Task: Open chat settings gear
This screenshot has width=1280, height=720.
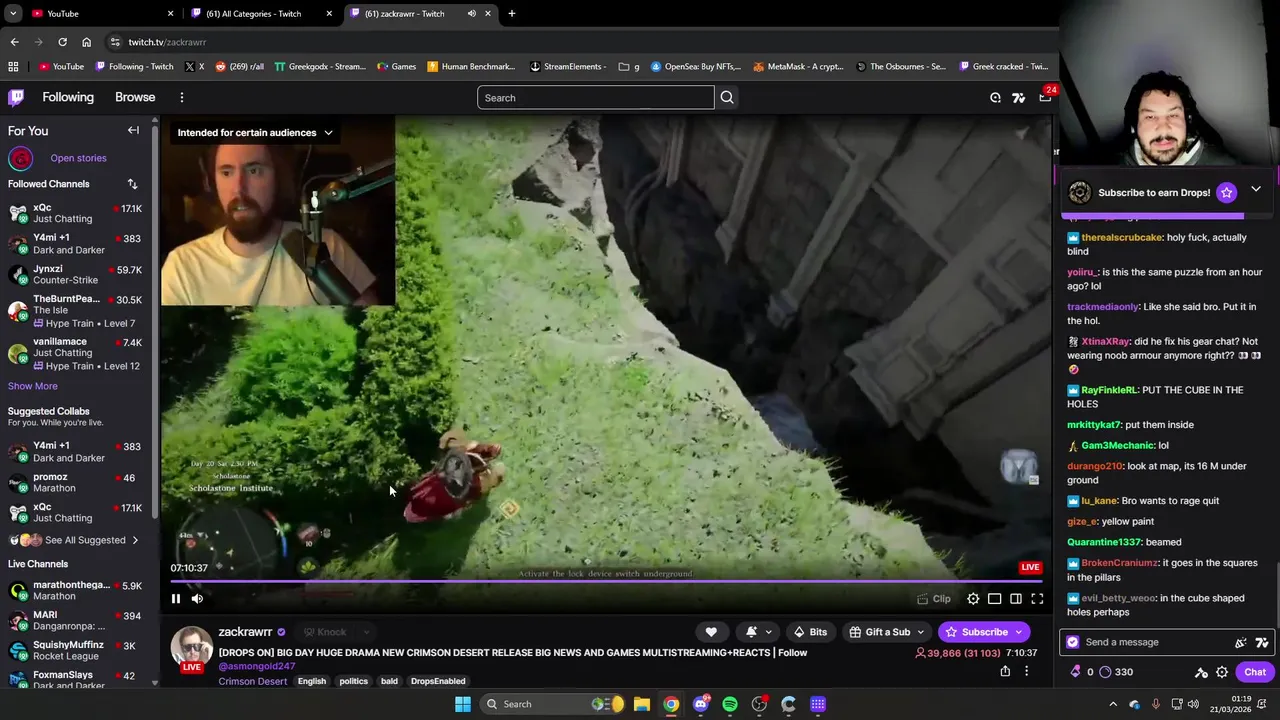Action: [1222, 672]
